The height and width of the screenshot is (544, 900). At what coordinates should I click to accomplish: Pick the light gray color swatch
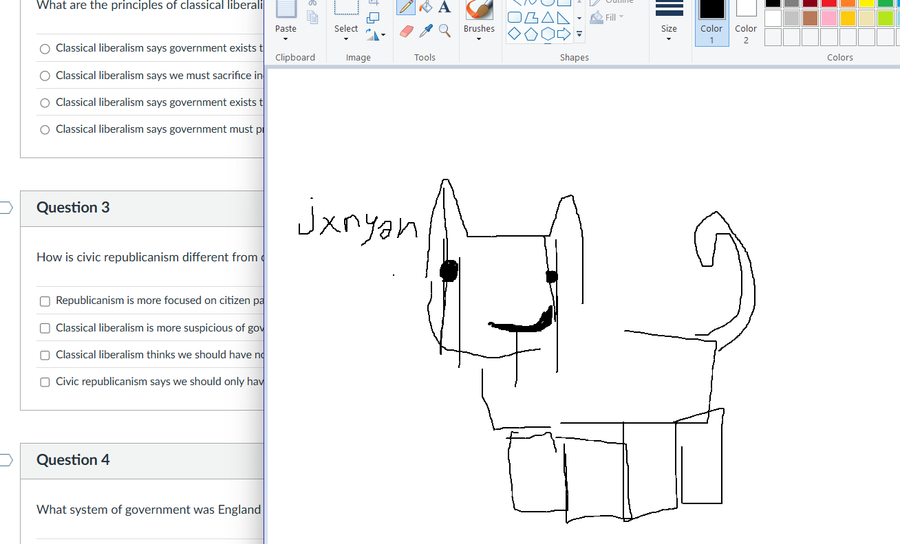(792, 18)
